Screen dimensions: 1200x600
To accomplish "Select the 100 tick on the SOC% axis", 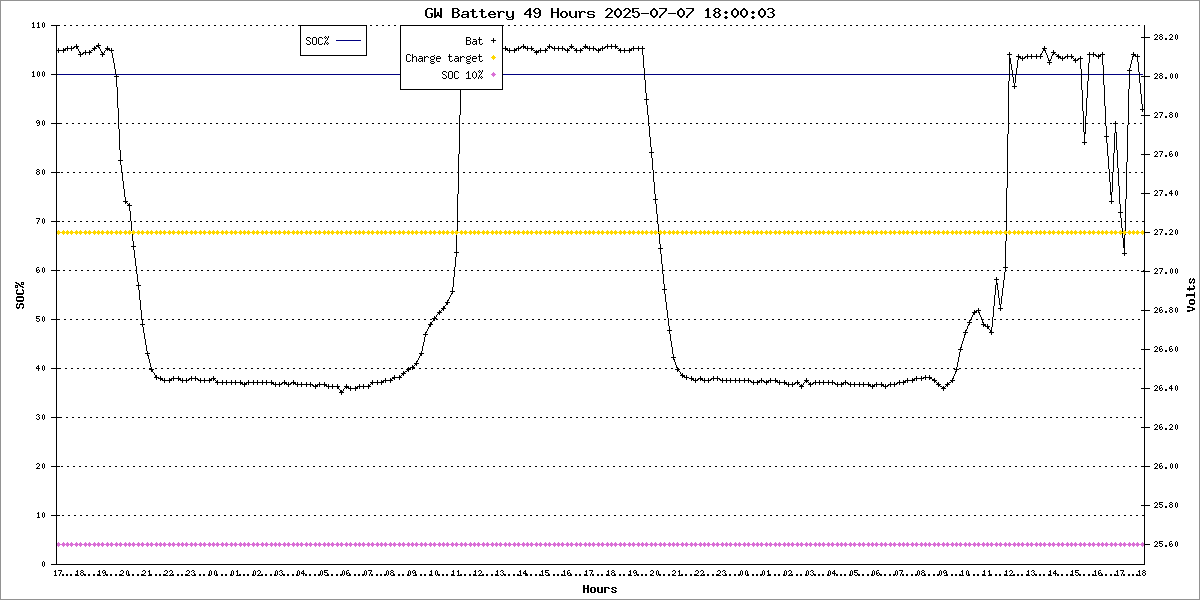I will (39, 74).
